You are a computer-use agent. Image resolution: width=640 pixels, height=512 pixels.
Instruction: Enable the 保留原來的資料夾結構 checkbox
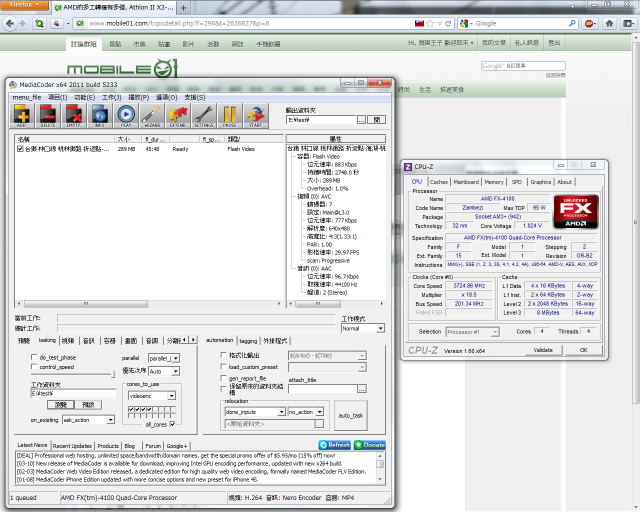[x=223, y=388]
